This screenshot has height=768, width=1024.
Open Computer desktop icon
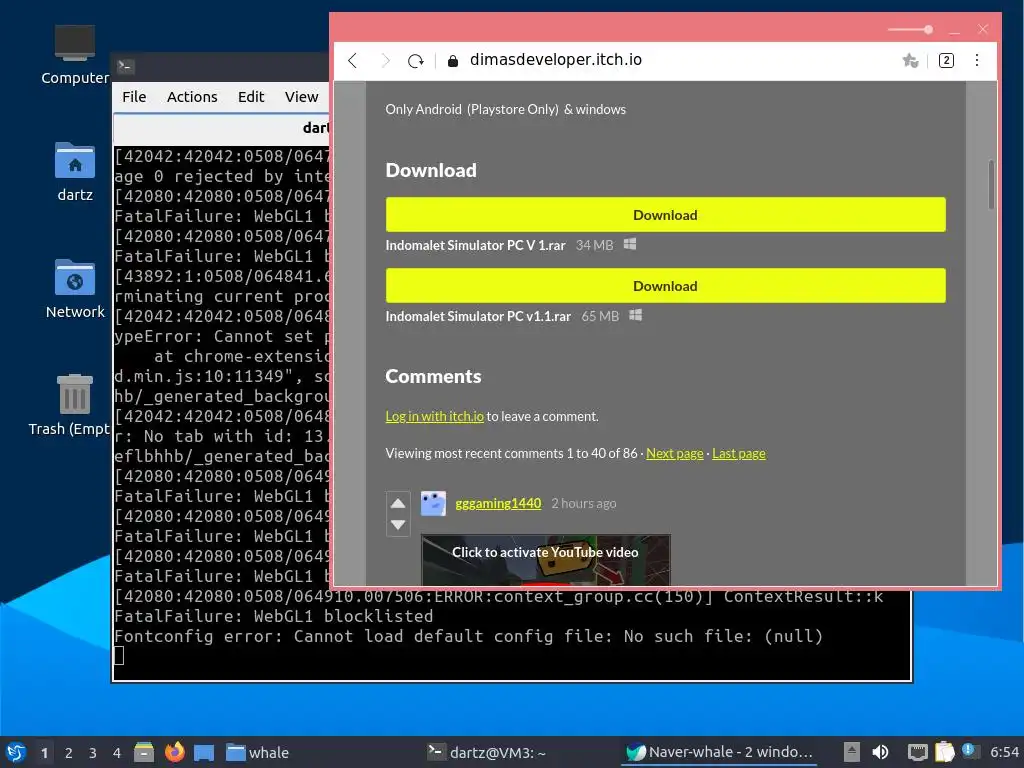74,55
